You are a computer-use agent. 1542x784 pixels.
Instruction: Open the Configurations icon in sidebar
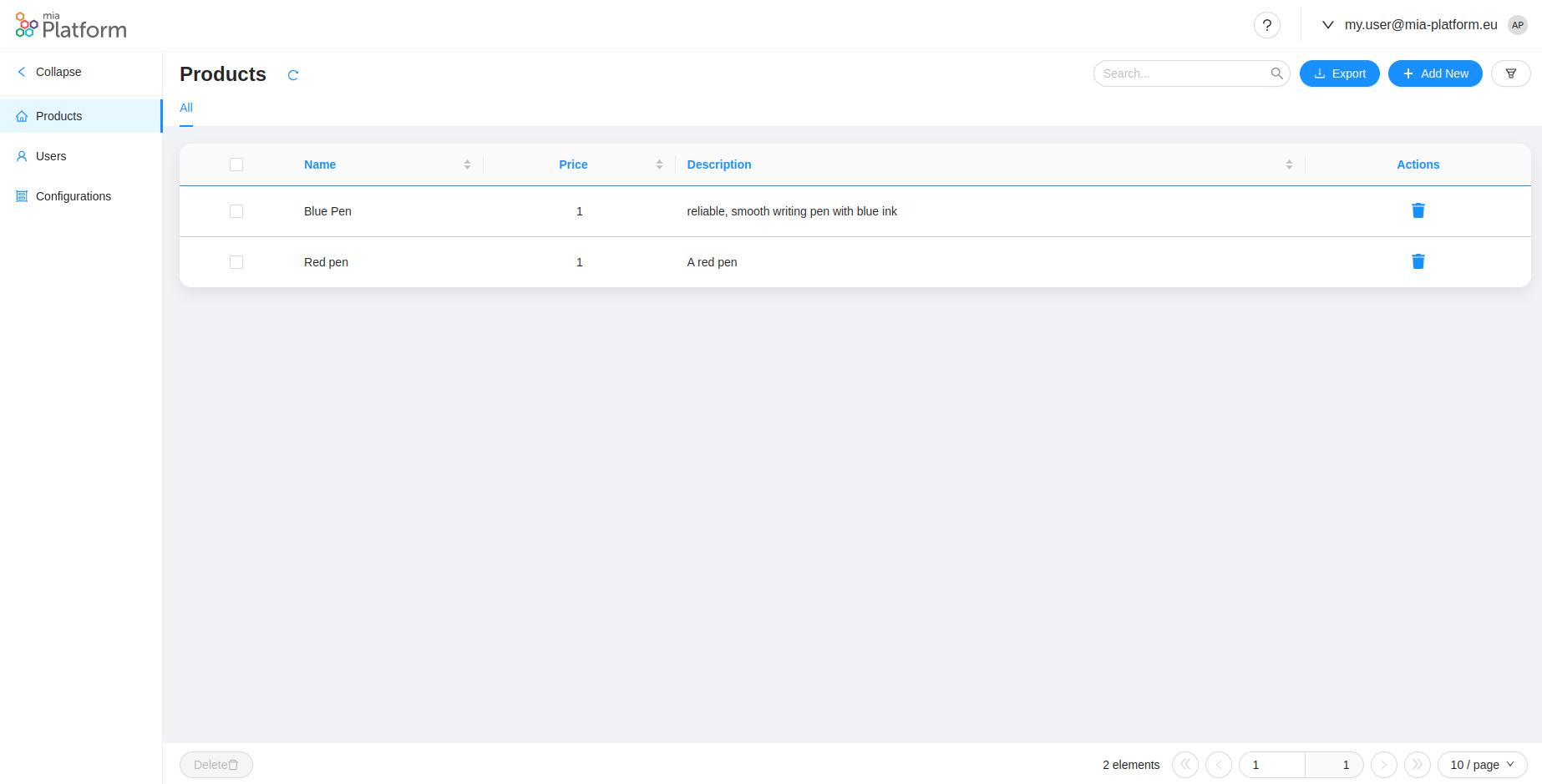(22, 195)
